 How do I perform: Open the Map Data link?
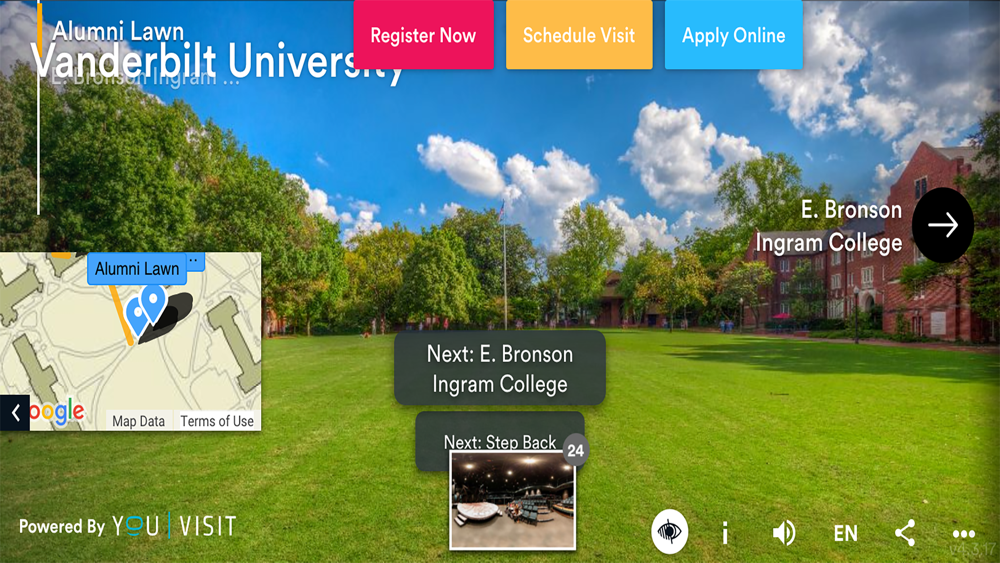click(138, 421)
